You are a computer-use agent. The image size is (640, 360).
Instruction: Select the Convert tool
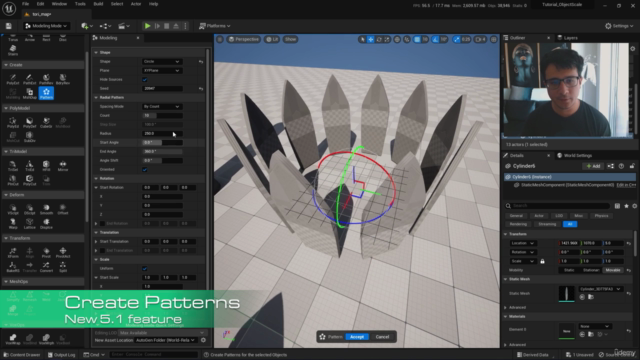point(46,267)
